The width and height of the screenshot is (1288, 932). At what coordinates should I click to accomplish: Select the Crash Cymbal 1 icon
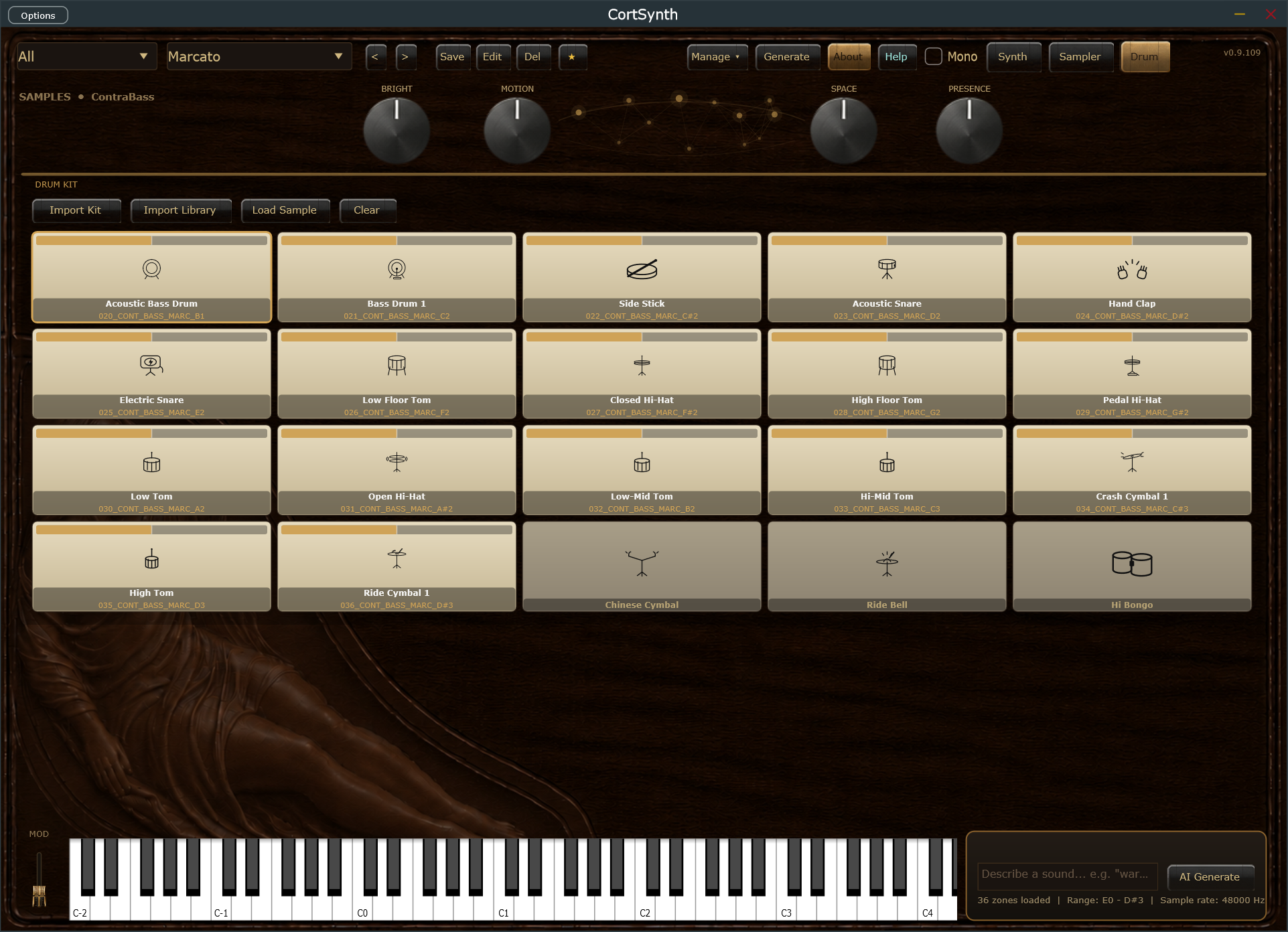(x=1132, y=462)
